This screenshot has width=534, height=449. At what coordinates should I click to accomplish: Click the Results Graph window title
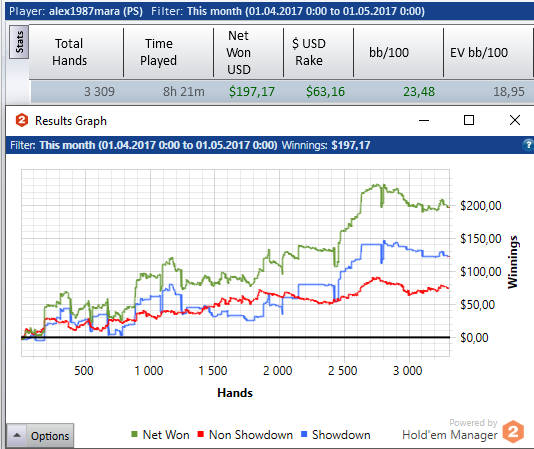pyautogui.click(x=71, y=121)
